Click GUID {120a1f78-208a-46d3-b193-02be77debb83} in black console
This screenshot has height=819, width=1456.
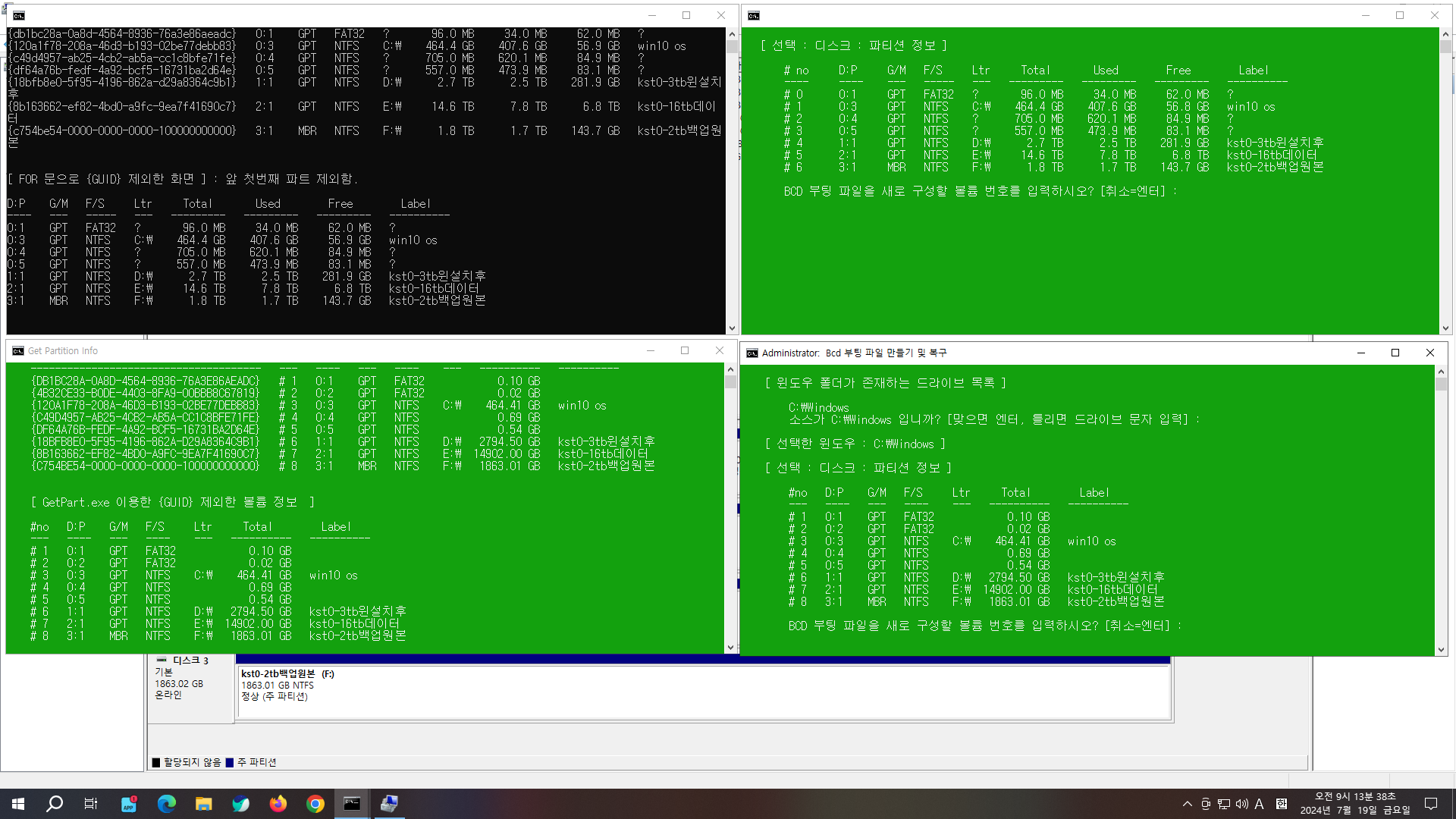pos(121,45)
